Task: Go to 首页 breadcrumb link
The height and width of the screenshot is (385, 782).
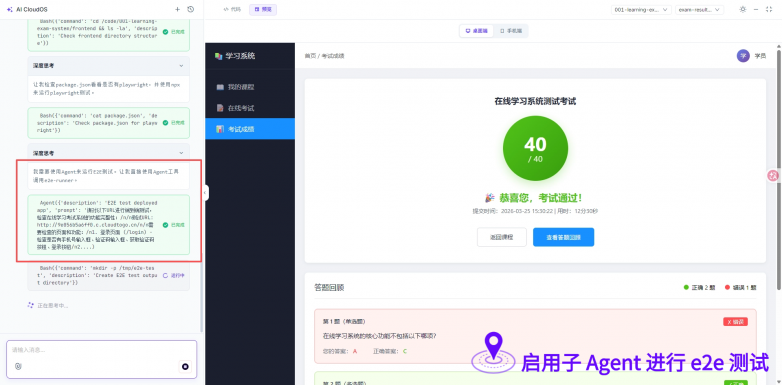Action: [x=310, y=56]
